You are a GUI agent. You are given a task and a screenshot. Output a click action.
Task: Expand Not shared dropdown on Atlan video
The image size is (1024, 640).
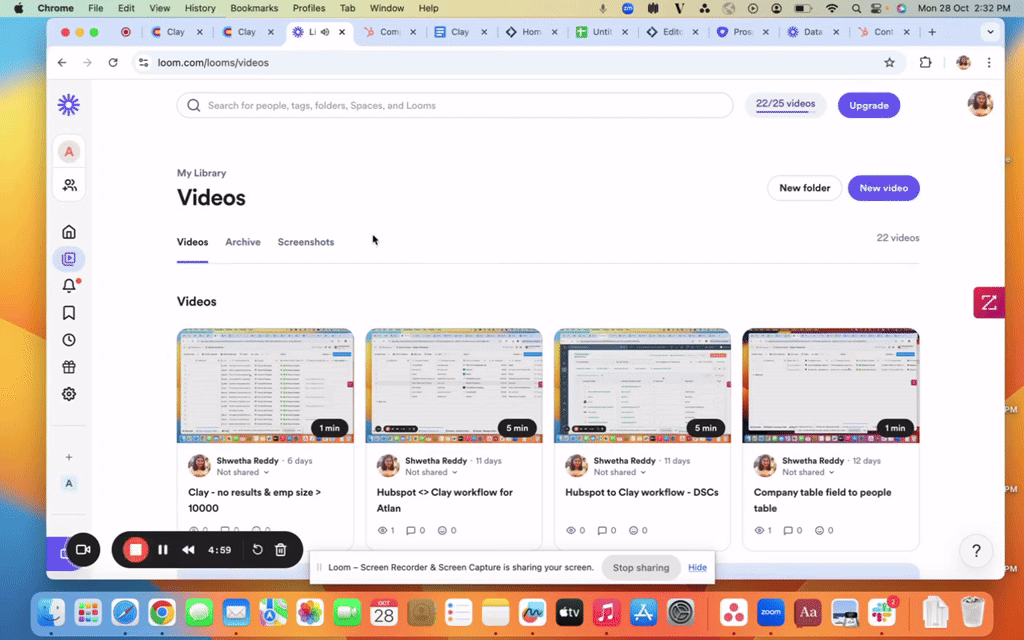point(430,472)
